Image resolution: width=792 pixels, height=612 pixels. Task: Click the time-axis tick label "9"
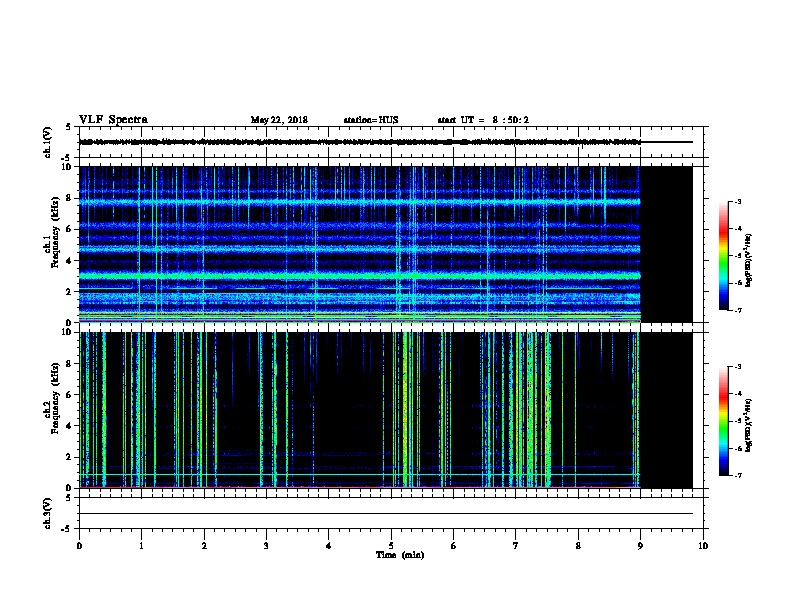coord(640,546)
